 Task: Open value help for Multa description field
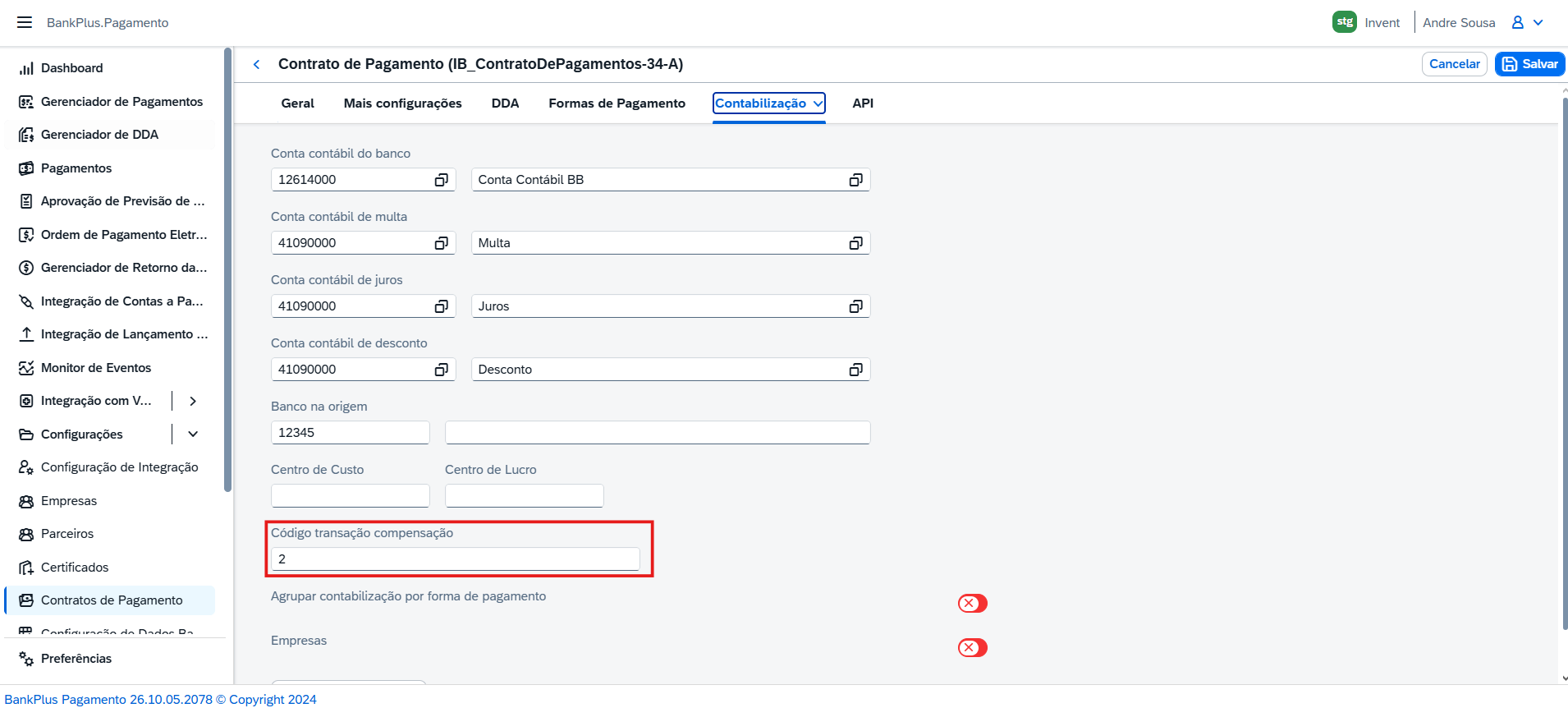(856, 243)
